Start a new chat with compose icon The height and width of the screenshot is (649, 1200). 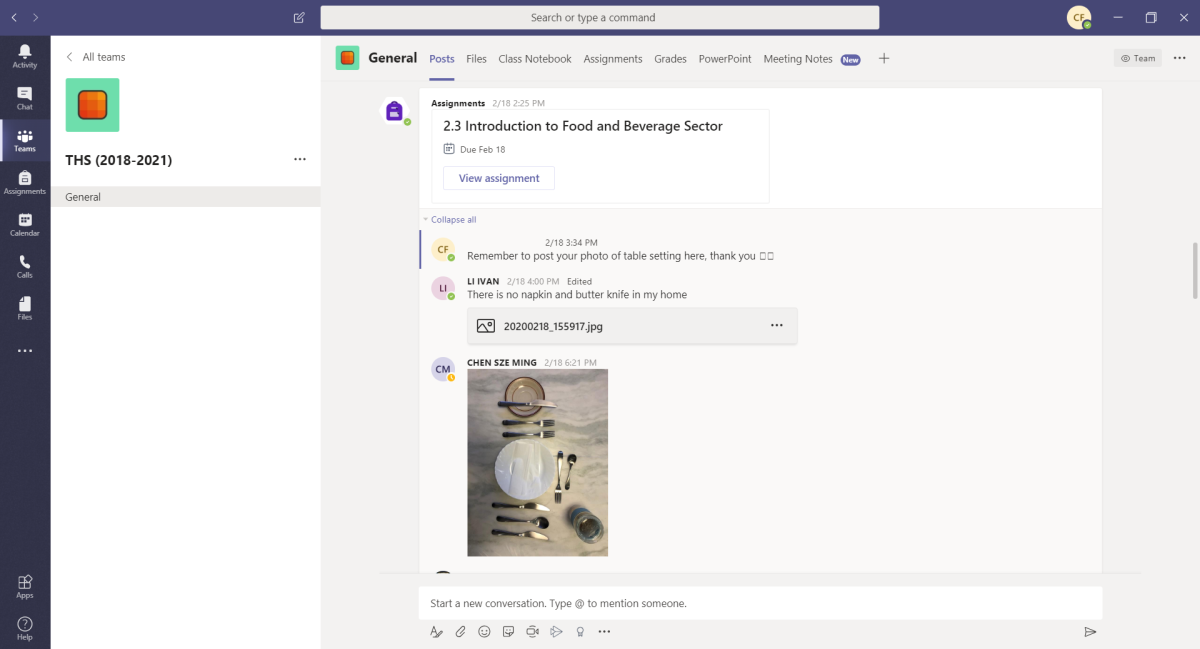tap(299, 17)
